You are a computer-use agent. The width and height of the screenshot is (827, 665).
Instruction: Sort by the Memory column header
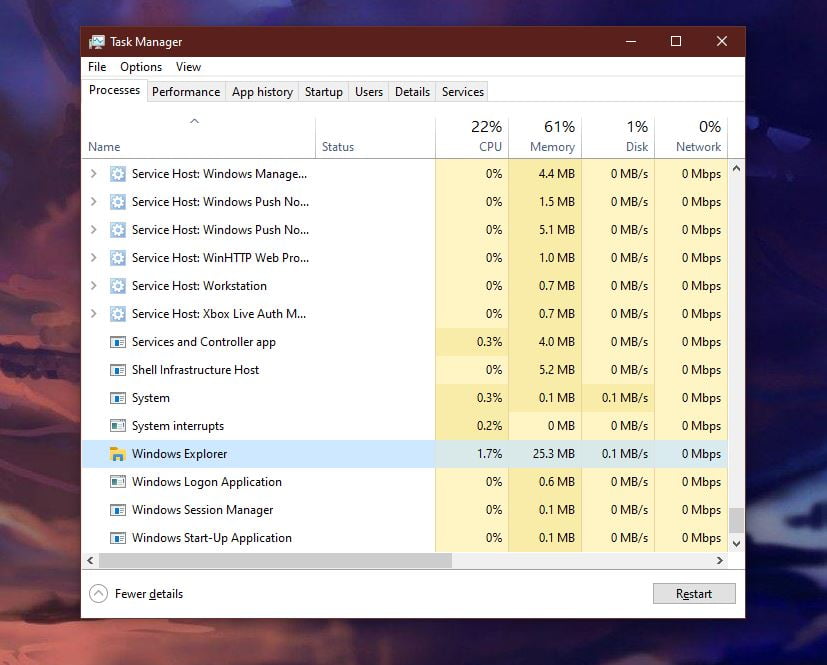coord(545,137)
